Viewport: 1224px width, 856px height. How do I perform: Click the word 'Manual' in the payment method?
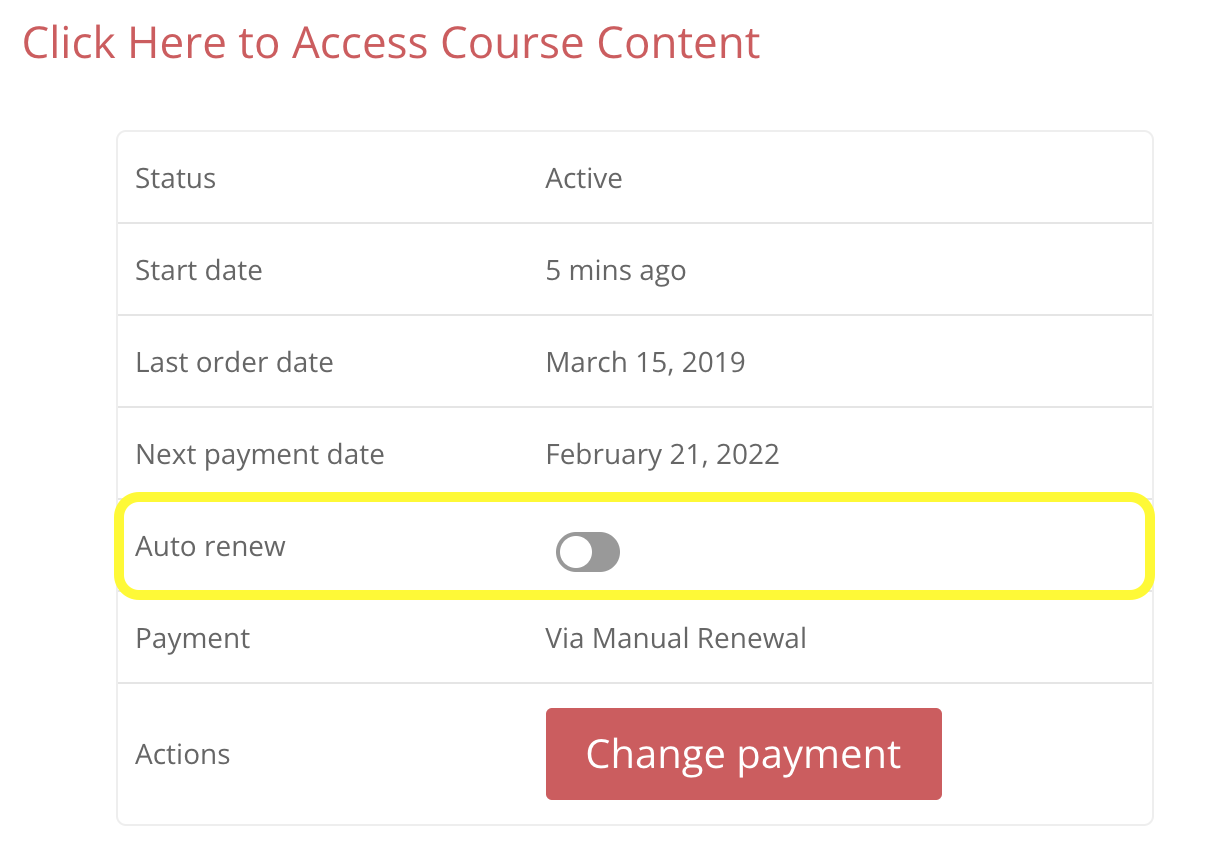(640, 639)
